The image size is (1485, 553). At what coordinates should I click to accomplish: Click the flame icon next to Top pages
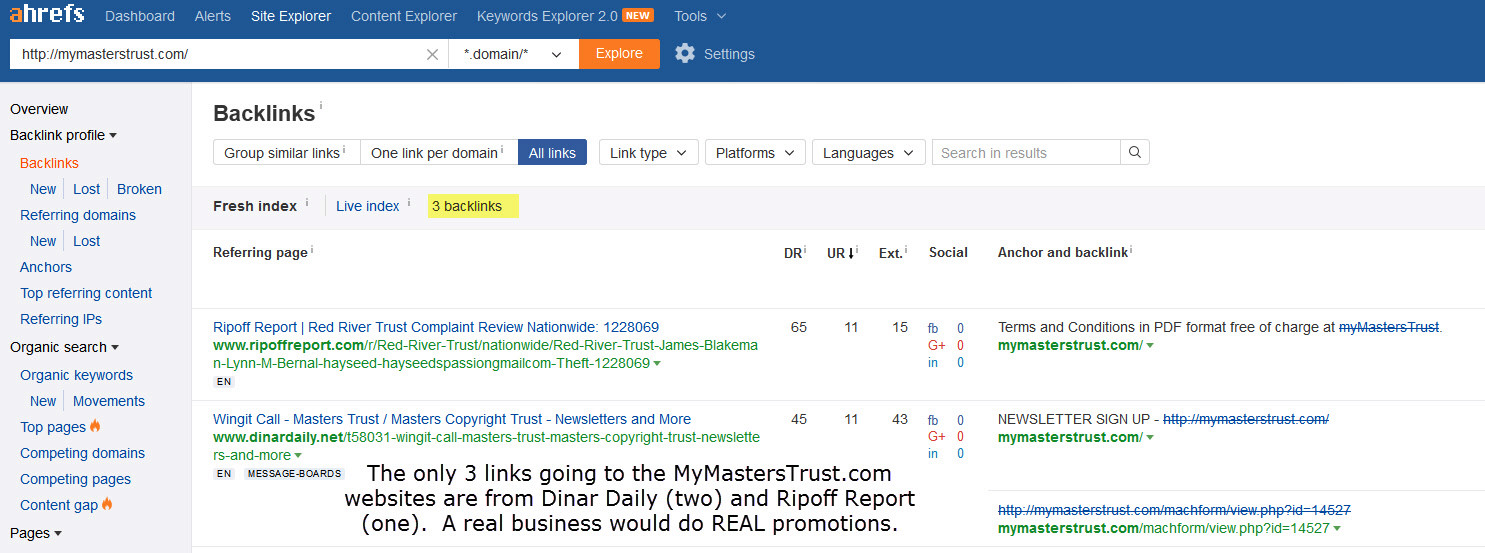pos(95,427)
